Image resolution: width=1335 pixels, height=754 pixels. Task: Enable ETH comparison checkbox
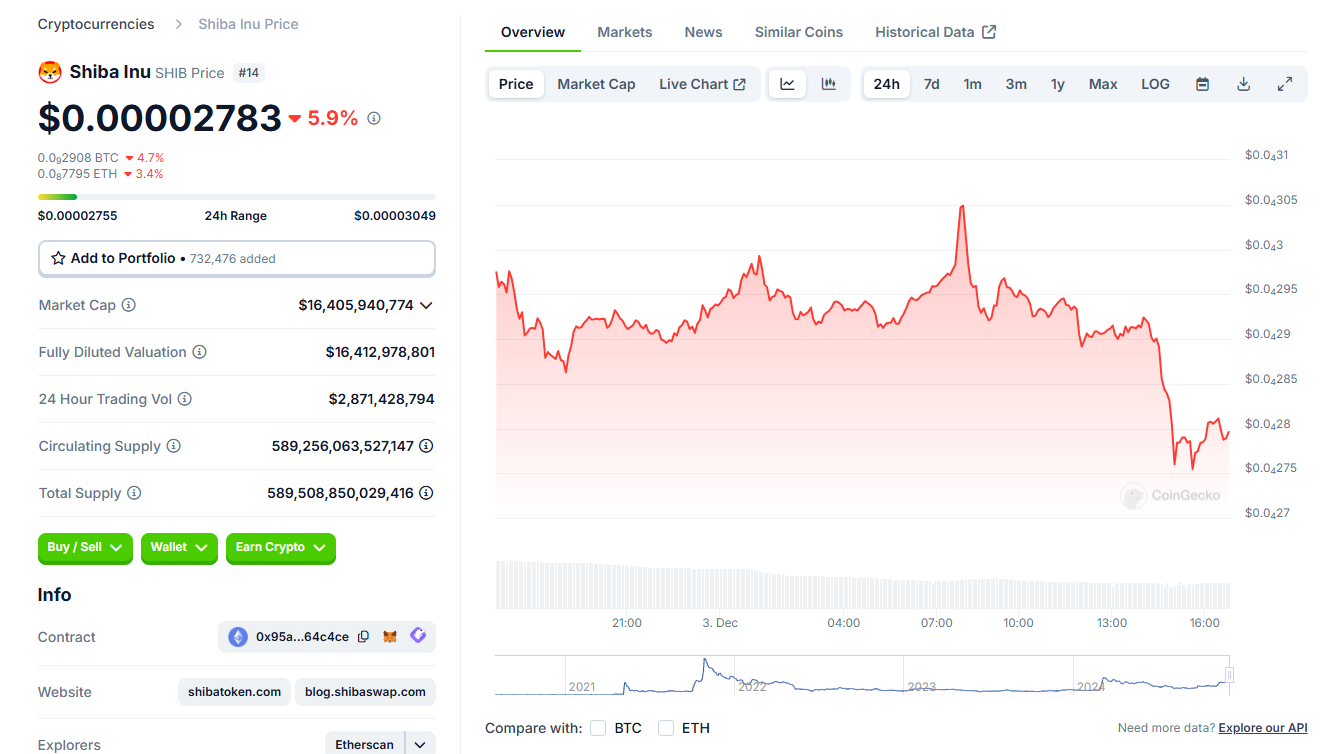(666, 728)
